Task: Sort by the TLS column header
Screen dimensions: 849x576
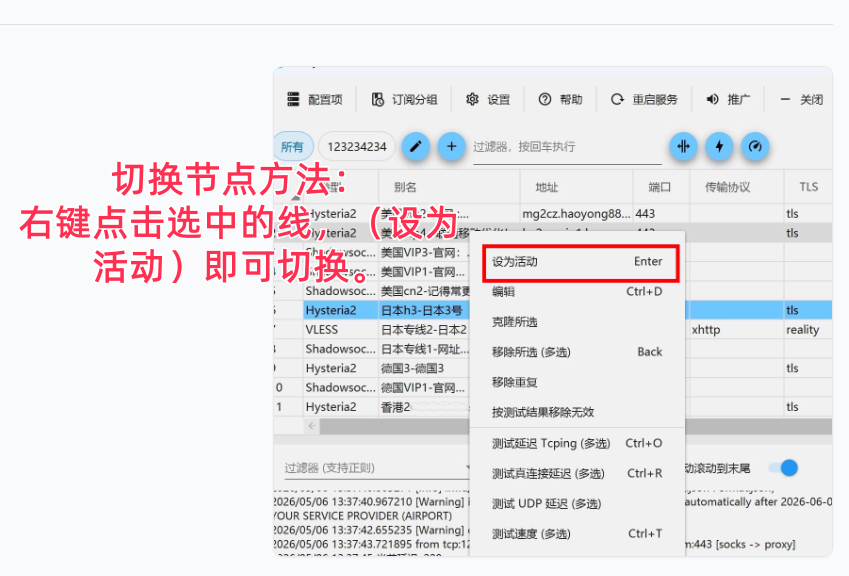Action: click(808, 187)
